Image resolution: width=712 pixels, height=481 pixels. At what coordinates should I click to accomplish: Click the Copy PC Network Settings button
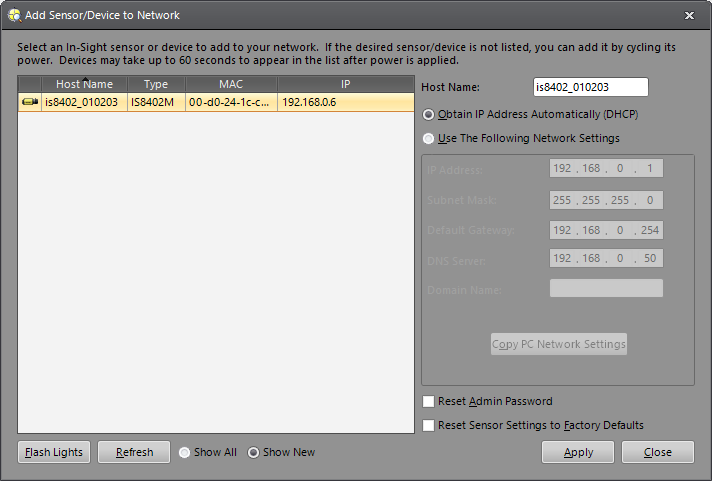[x=558, y=344]
